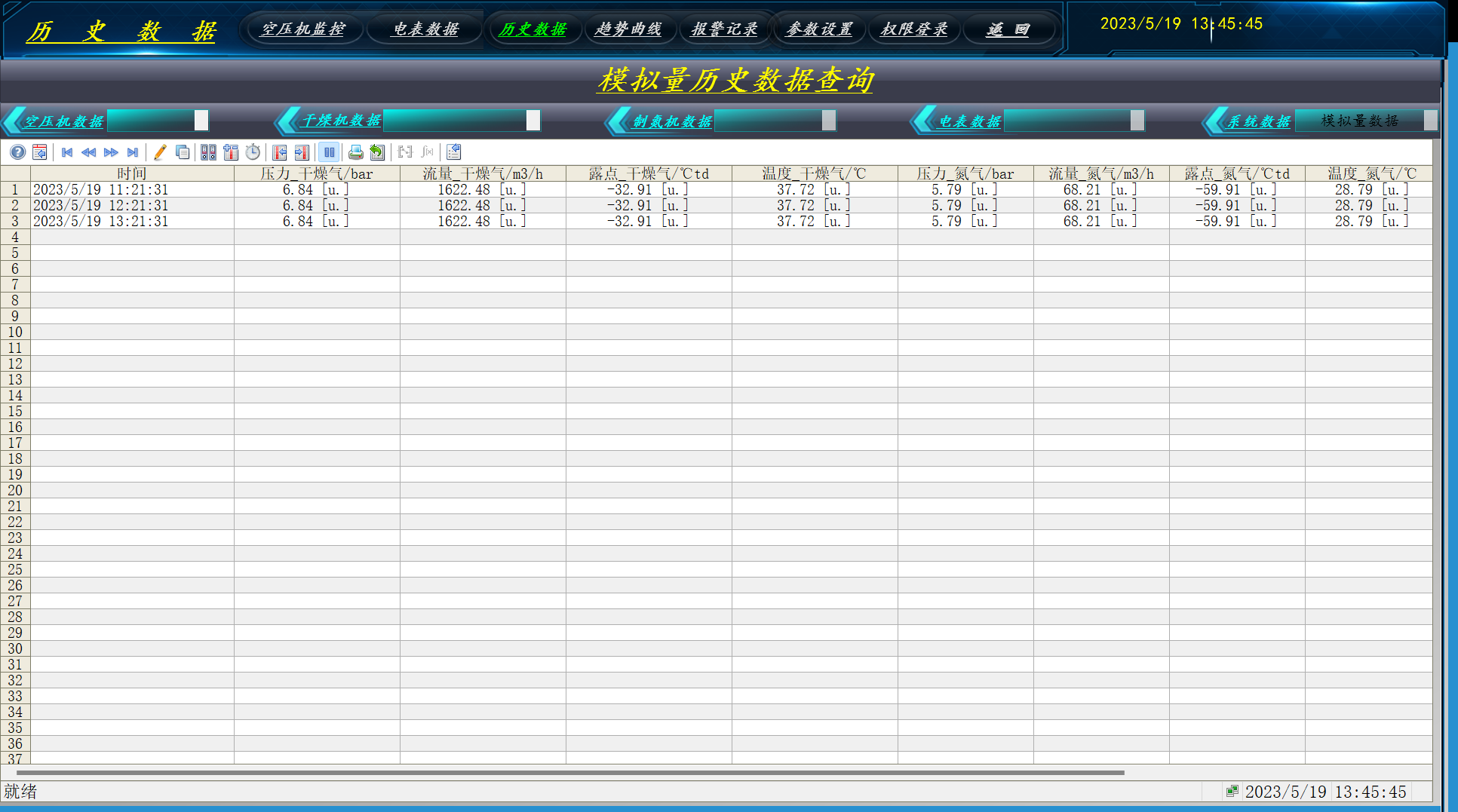Viewport: 1458px width, 812px height.
Task: Select the 2023/5/19 12:21:31 time cell
Action: [x=132, y=206]
